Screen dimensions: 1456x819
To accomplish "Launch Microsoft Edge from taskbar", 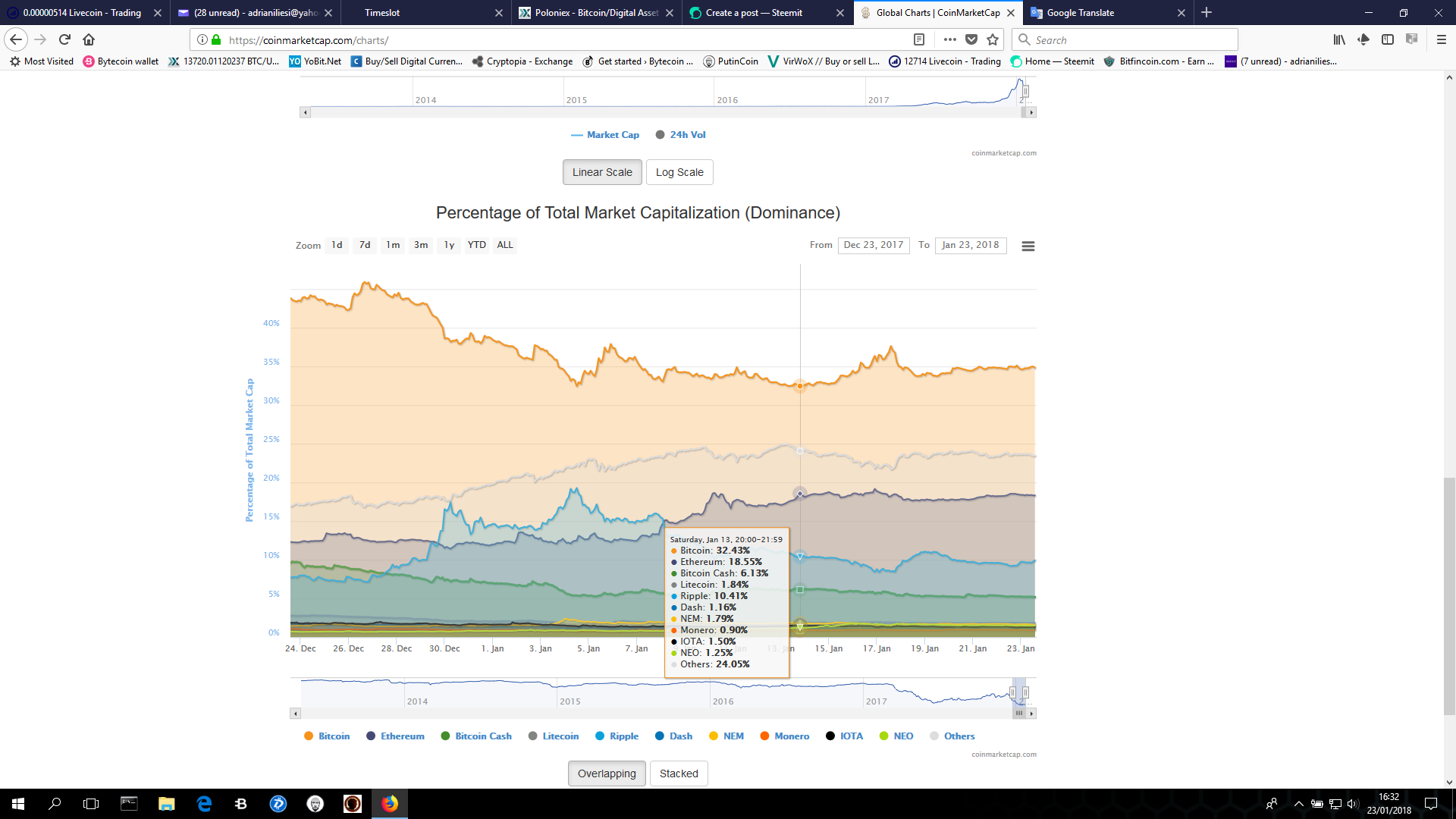I will (x=204, y=804).
